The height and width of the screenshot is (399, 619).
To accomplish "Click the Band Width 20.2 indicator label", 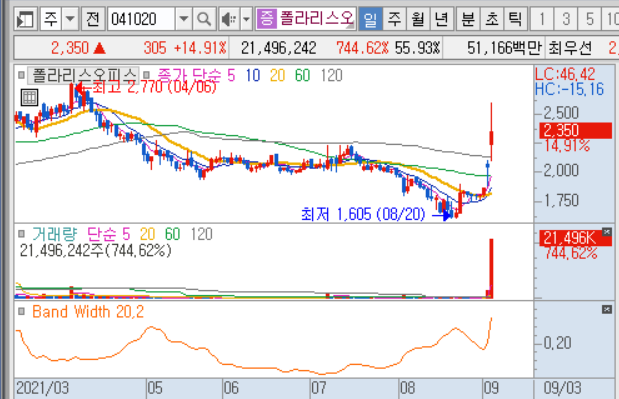I will 88,312.
